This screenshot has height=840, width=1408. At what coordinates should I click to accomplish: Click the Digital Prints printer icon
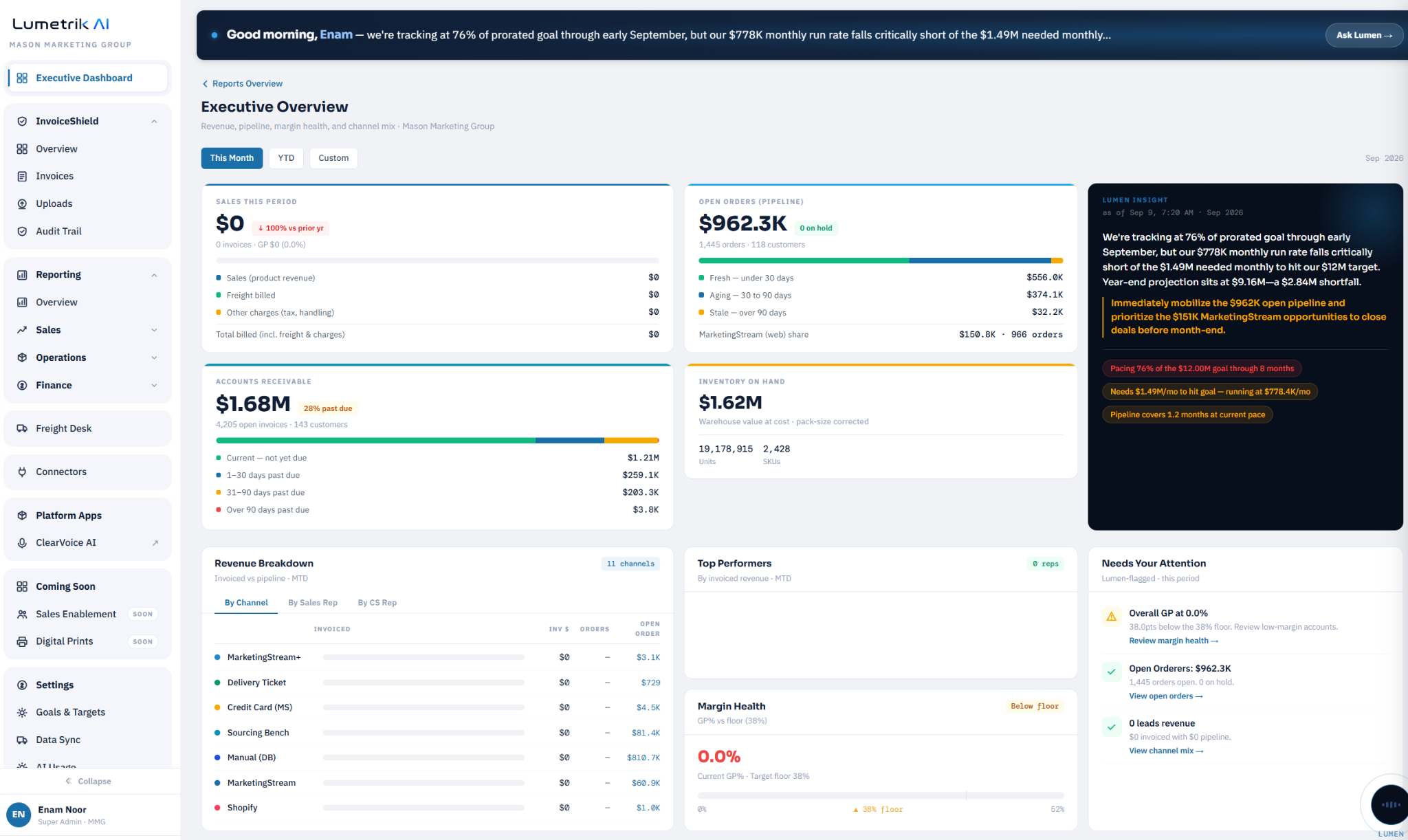coord(22,641)
